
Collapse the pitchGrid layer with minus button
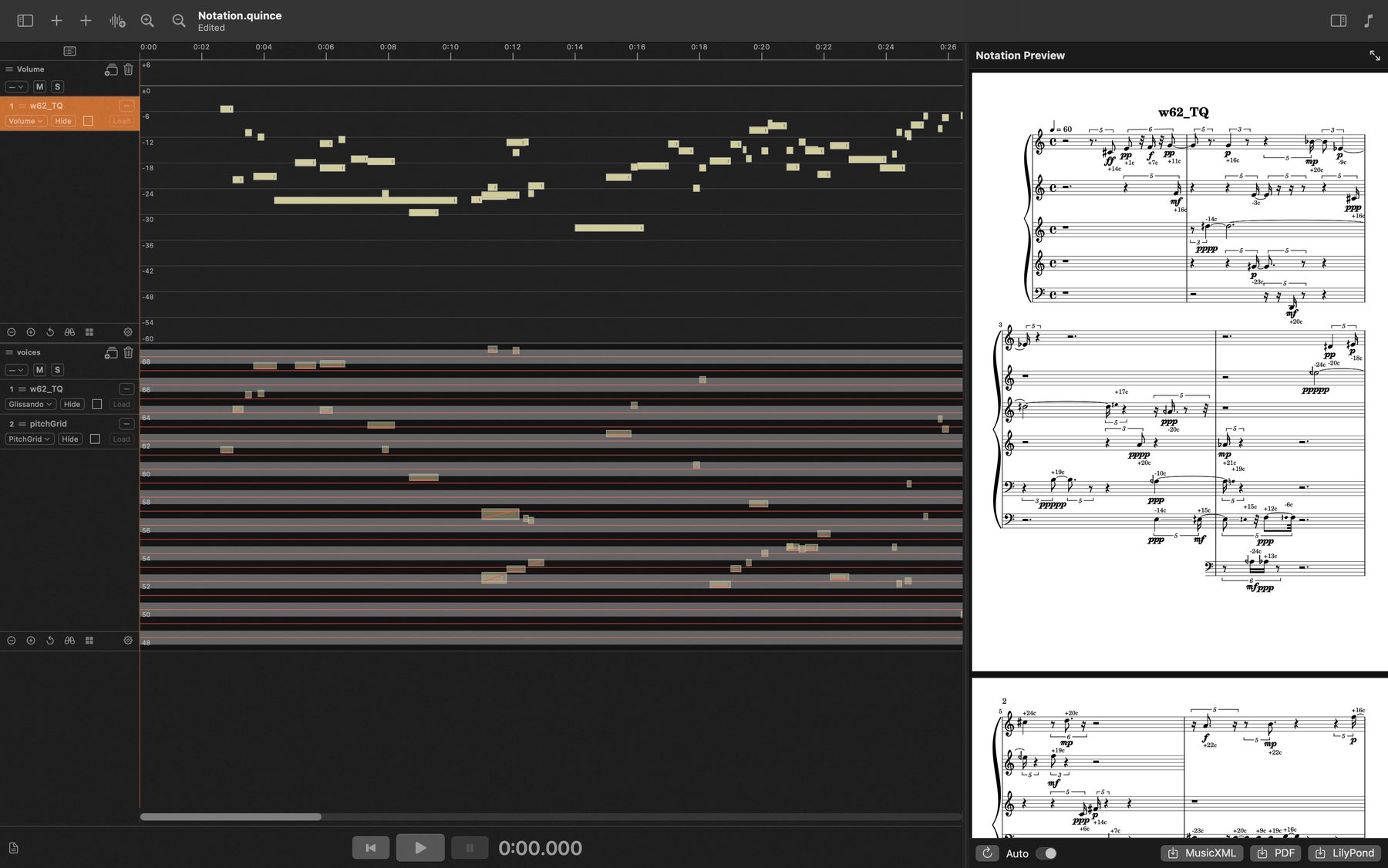(x=126, y=424)
